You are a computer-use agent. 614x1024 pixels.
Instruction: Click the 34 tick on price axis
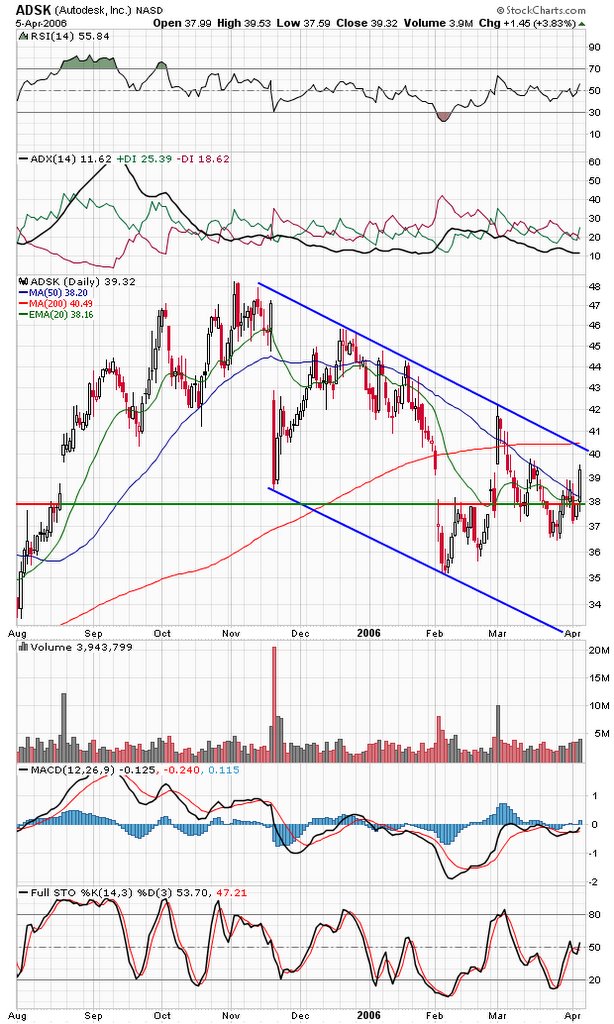594,604
